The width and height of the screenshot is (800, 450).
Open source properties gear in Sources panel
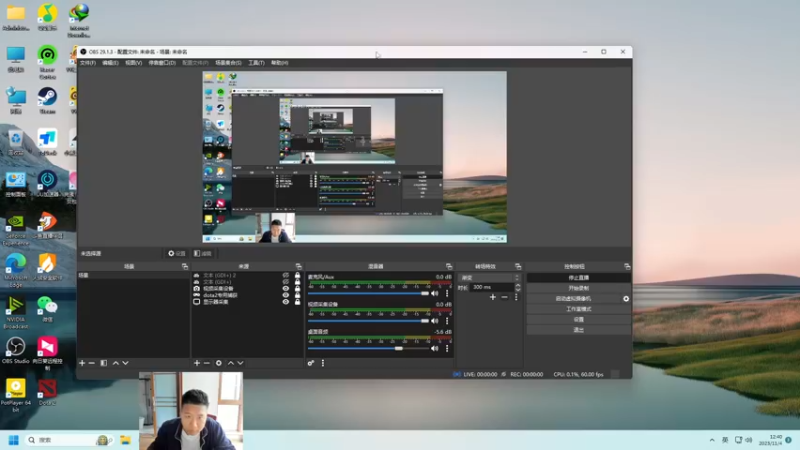click(219, 363)
